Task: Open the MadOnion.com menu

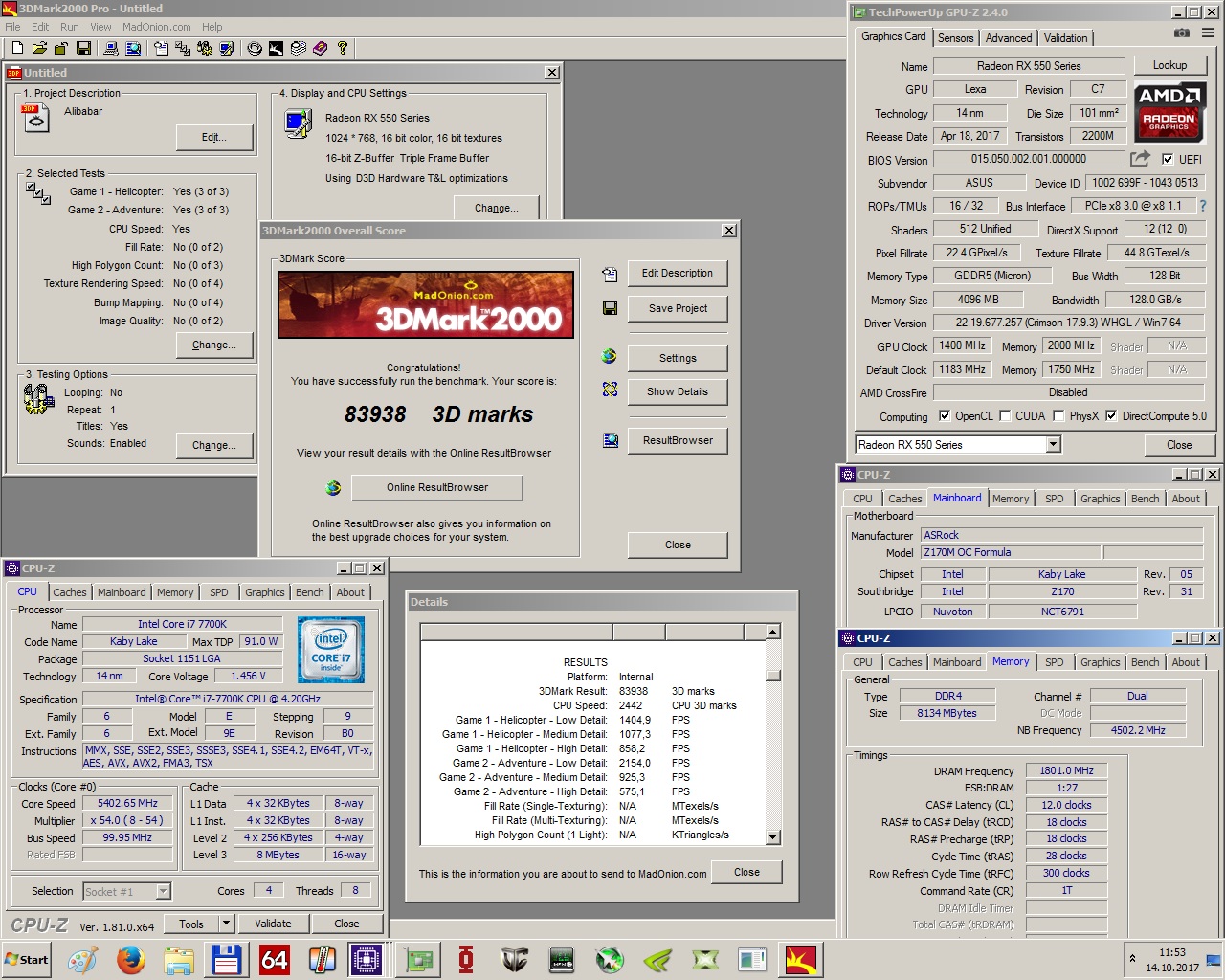Action: [157, 27]
